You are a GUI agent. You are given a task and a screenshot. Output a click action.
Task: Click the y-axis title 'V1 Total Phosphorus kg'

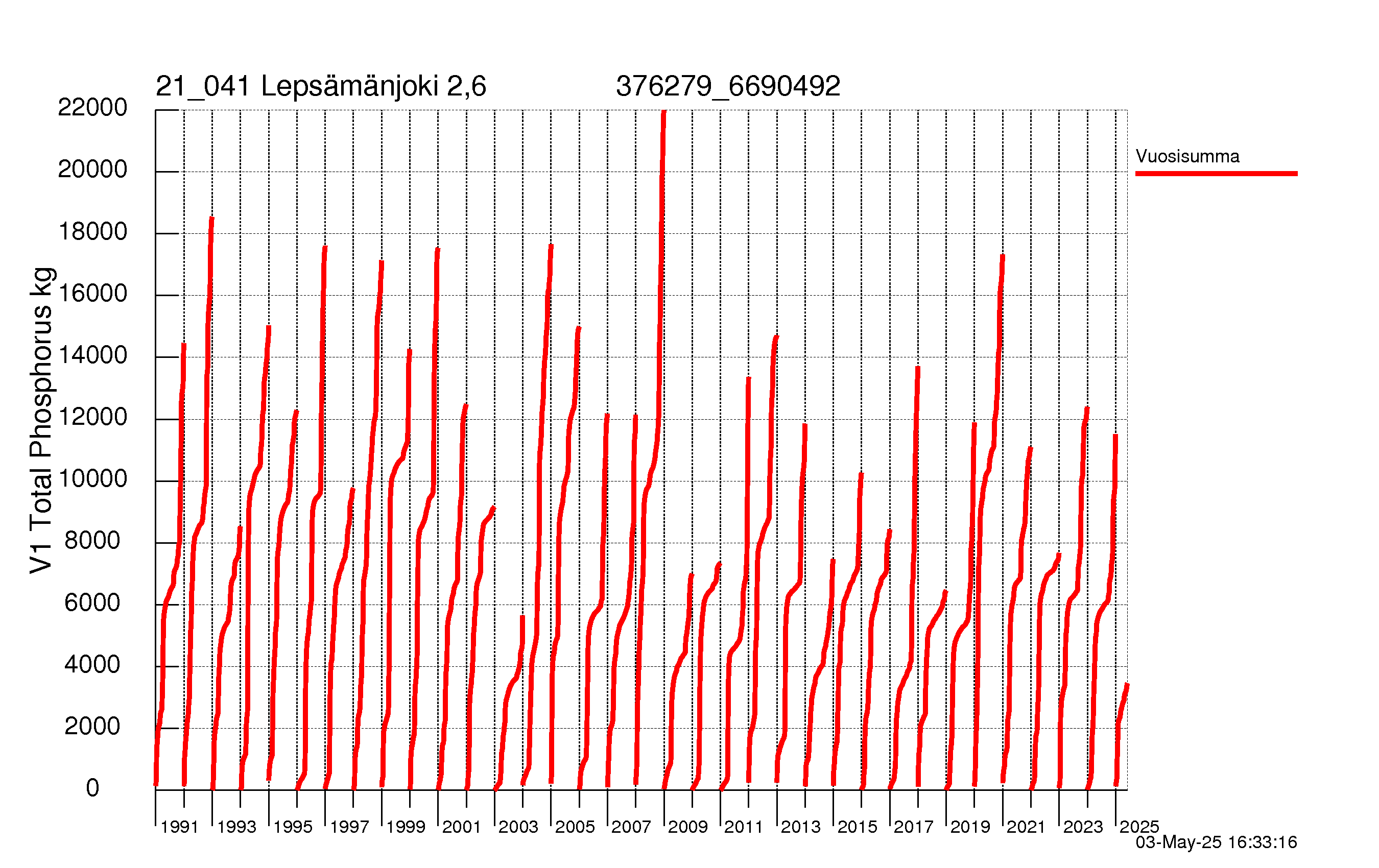point(41,420)
